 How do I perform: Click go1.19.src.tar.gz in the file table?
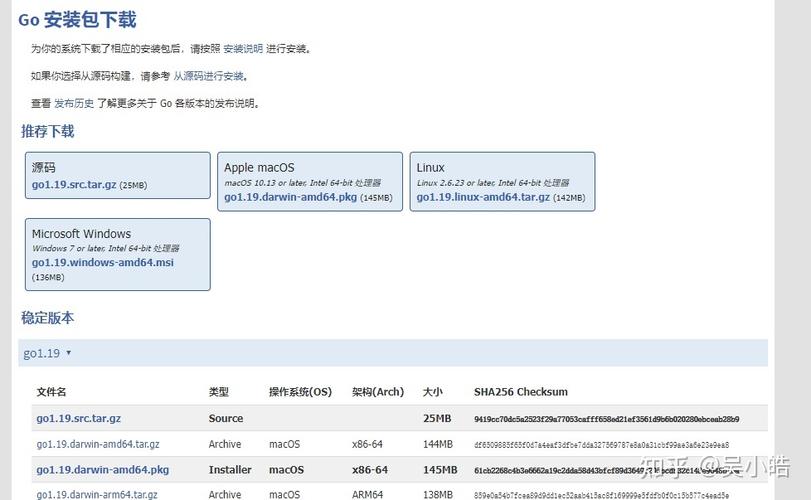[79, 418]
